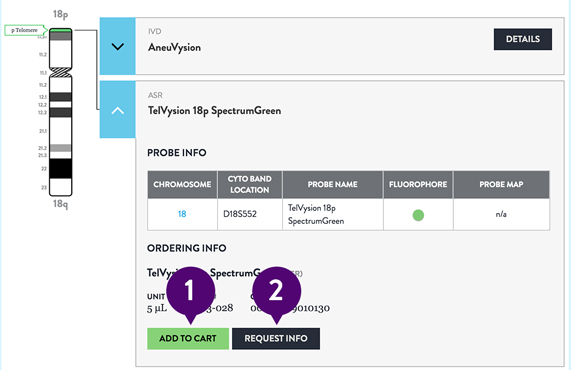The width and height of the screenshot is (571, 370).
Task: Click the n/a probe map cell
Action: pyautogui.click(x=501, y=214)
